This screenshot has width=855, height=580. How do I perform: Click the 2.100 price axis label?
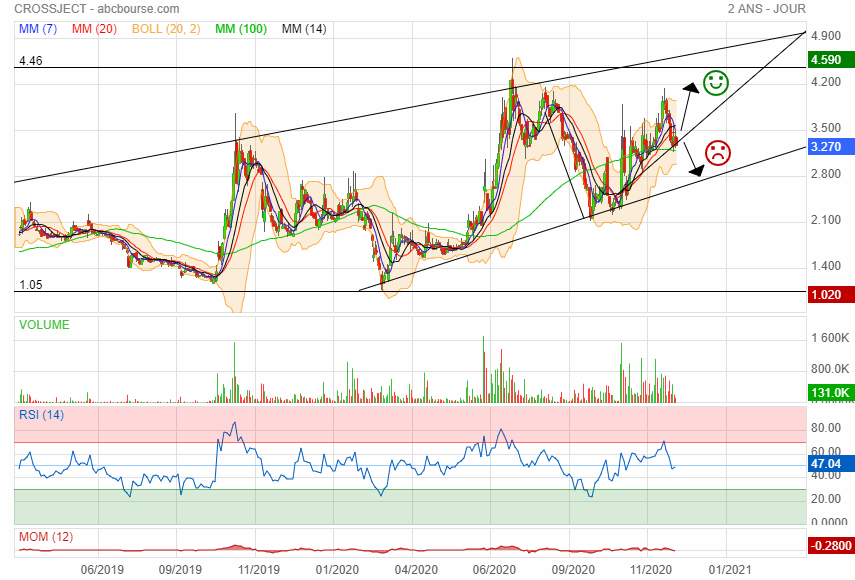tap(826, 220)
